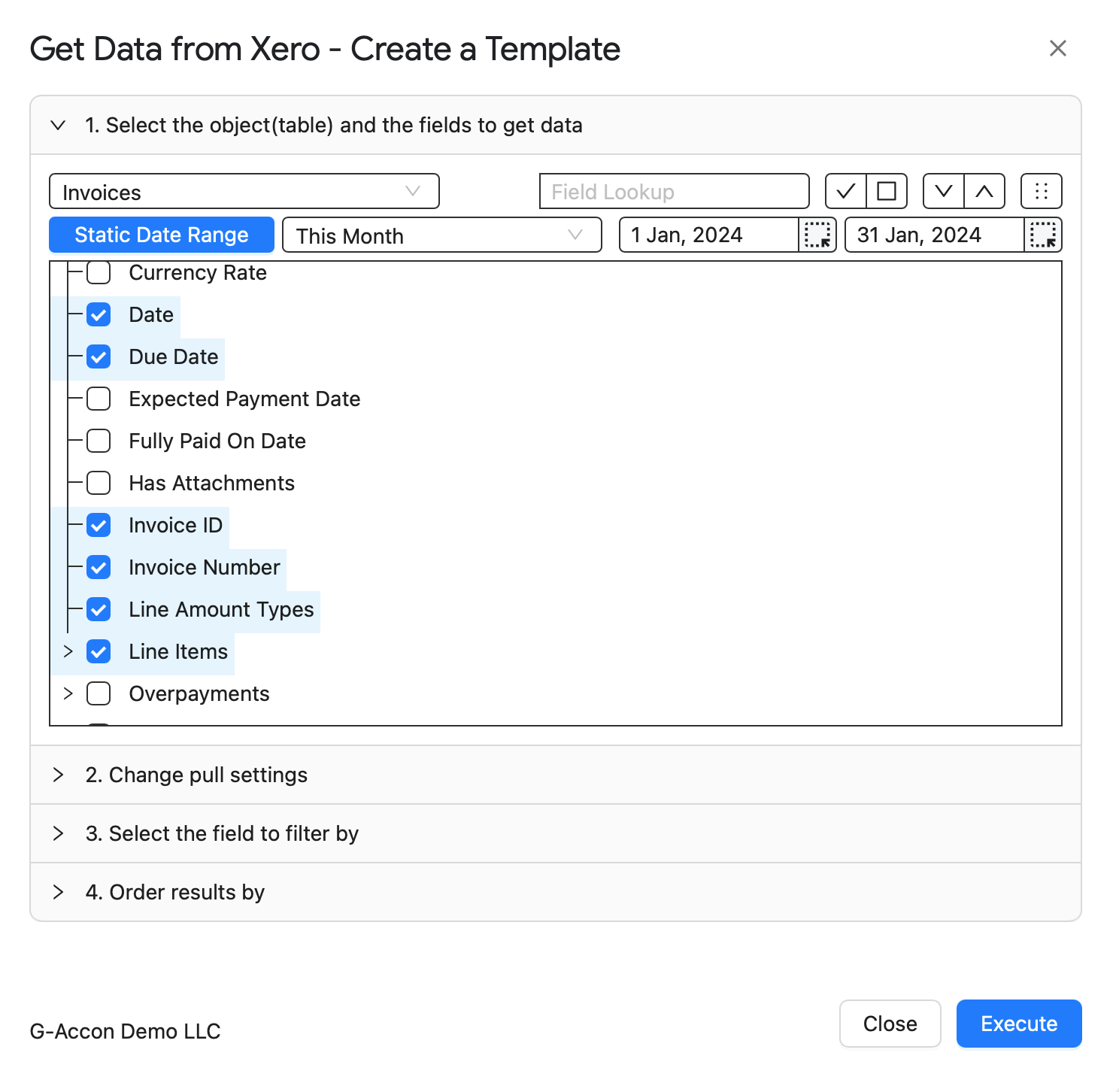Open the Invoices object dropdown
The height and width of the screenshot is (1092, 1119).
244,192
